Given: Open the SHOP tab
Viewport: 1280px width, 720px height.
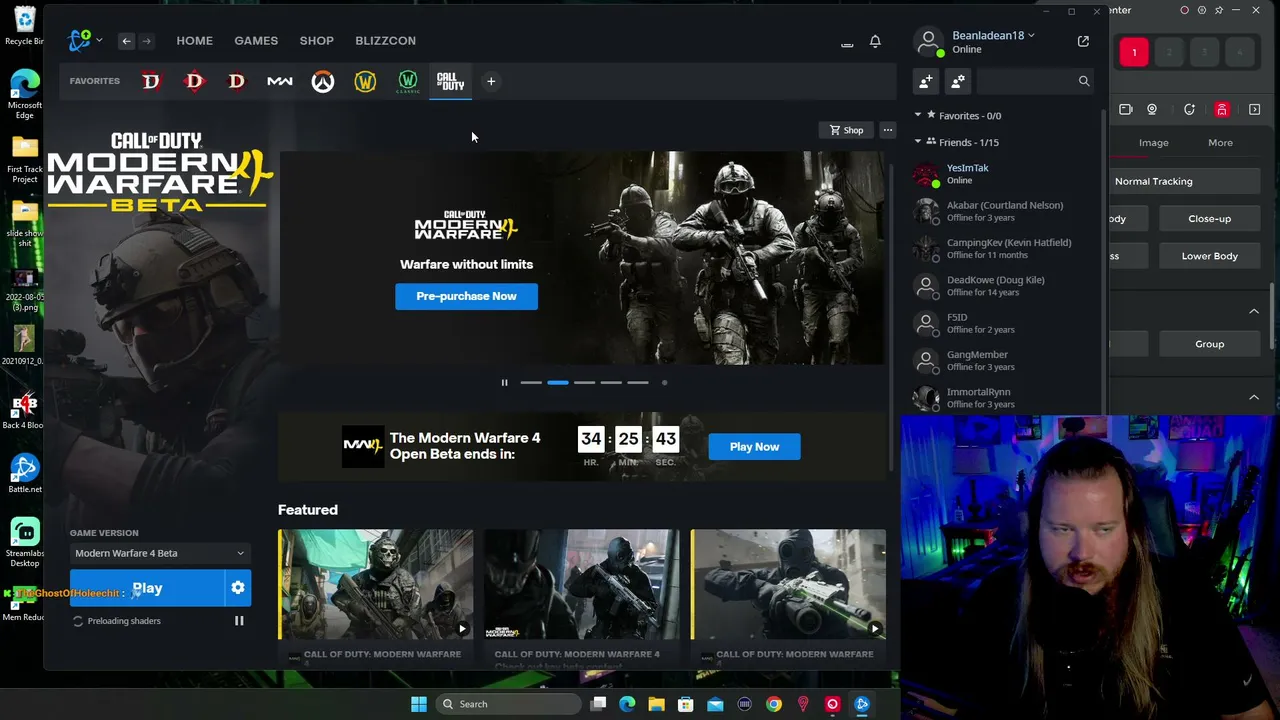Looking at the screenshot, I should click(x=317, y=41).
